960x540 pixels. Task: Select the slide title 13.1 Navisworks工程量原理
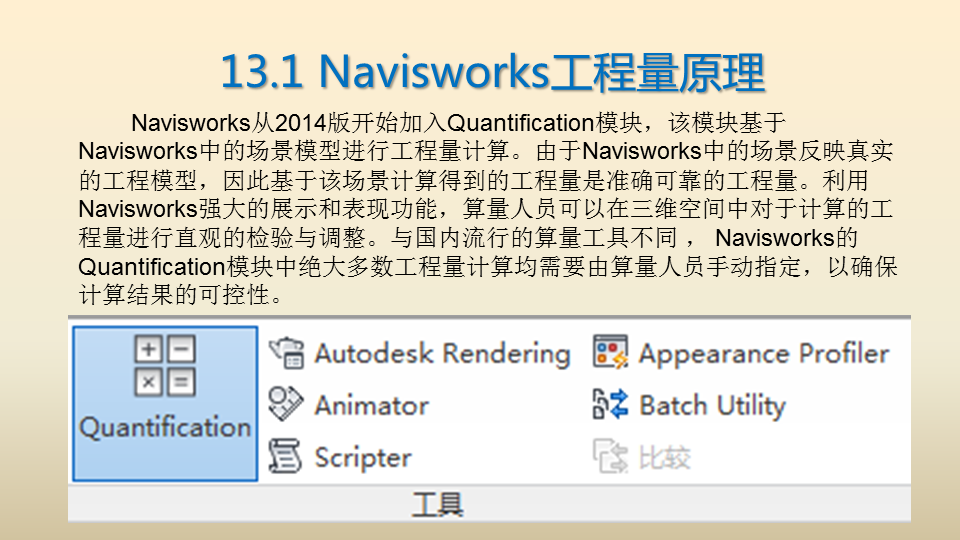click(x=492, y=72)
